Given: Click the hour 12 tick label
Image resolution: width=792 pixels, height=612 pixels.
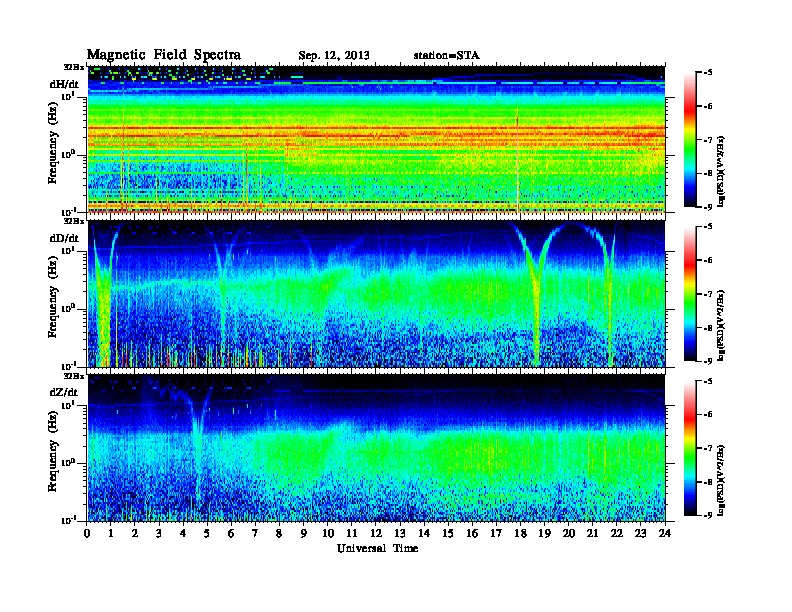Looking at the screenshot, I should (x=376, y=533).
